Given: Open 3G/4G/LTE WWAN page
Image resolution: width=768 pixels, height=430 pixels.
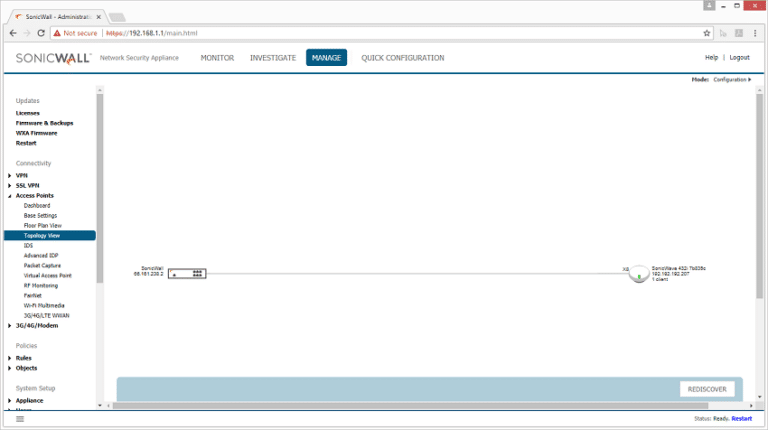Looking at the screenshot, I should [x=47, y=315].
